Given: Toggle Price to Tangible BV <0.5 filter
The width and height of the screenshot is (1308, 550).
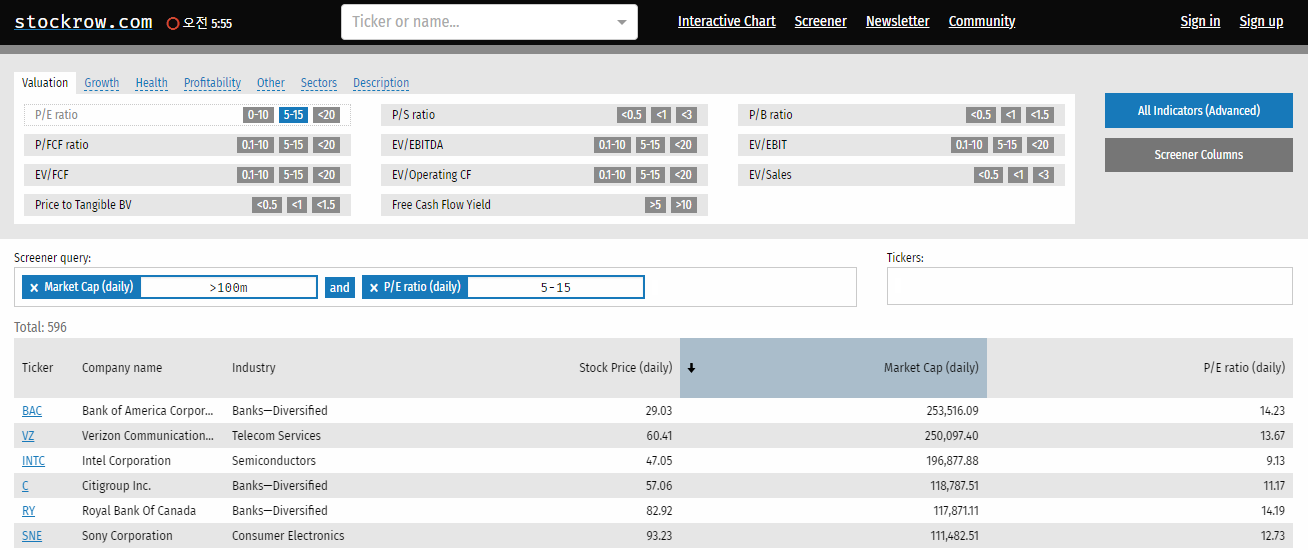Looking at the screenshot, I should pyautogui.click(x=267, y=205).
